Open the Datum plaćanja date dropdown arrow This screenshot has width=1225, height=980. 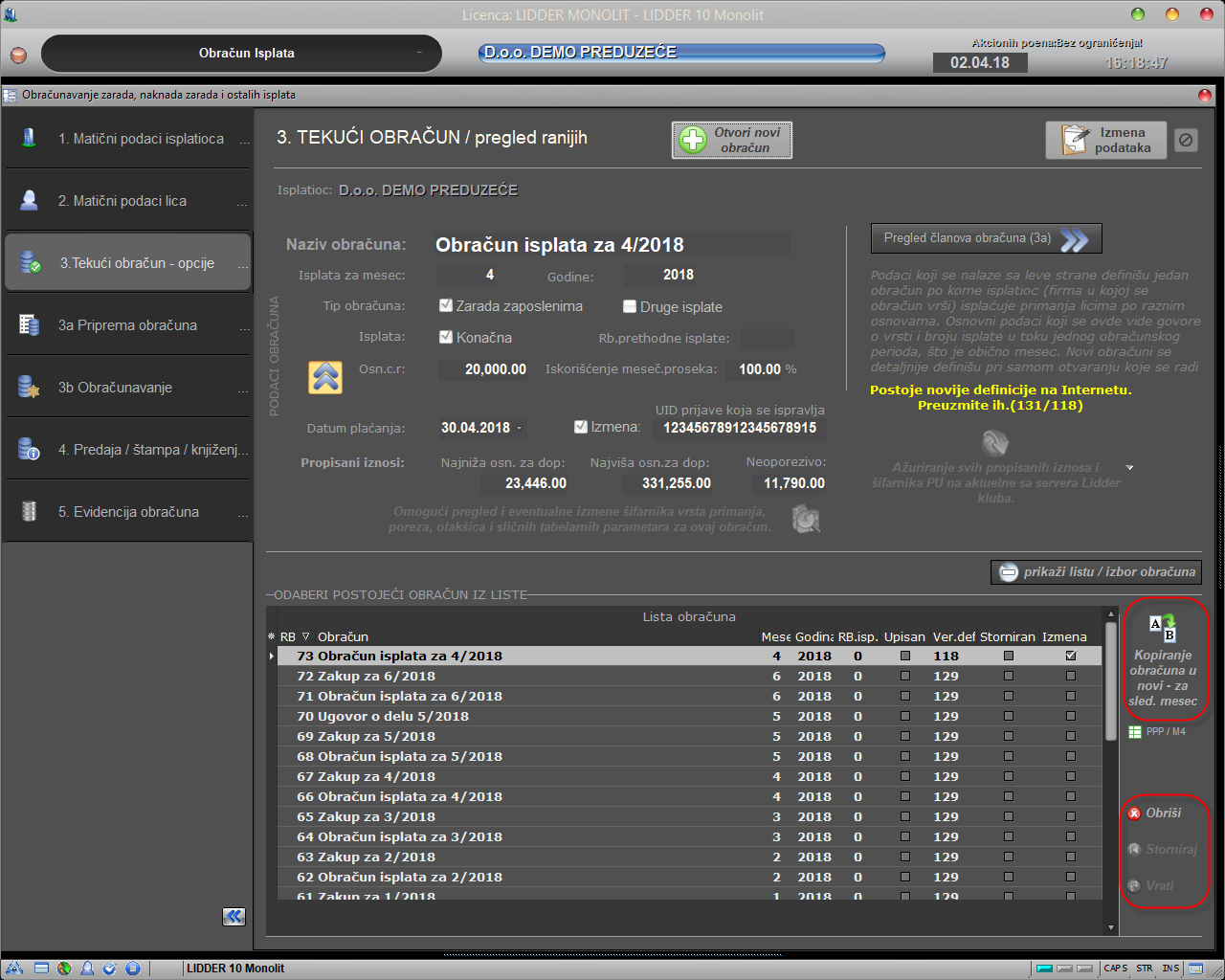tap(520, 428)
